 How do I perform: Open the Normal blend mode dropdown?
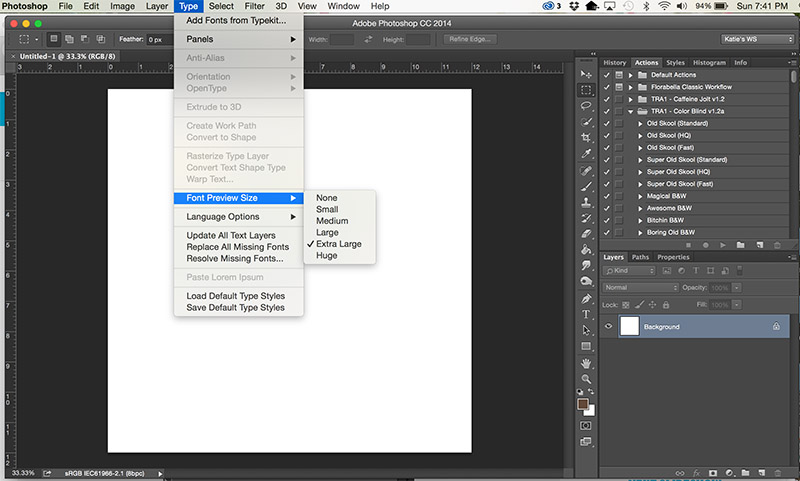point(641,288)
